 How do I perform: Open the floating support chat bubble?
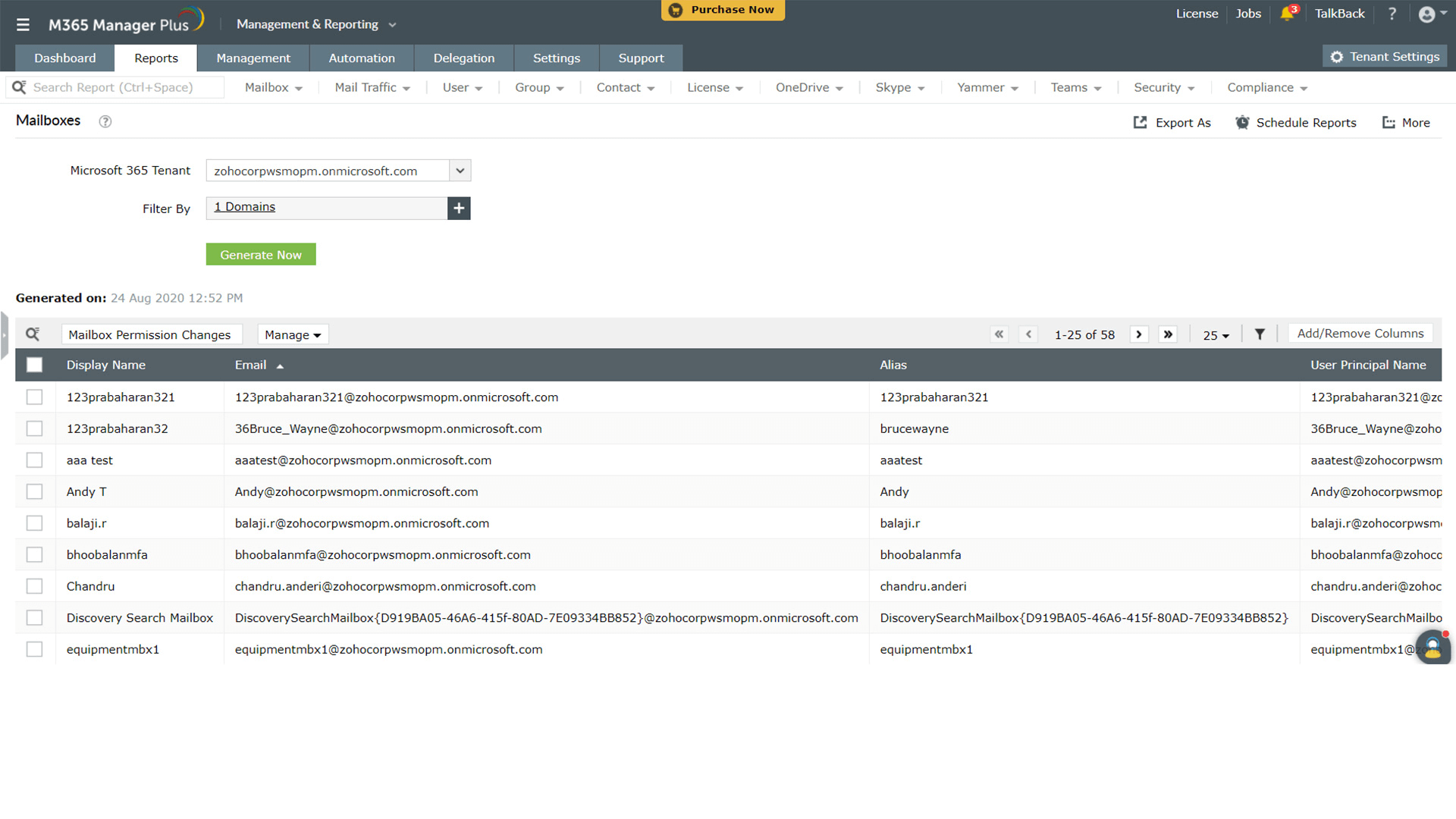coord(1432,648)
